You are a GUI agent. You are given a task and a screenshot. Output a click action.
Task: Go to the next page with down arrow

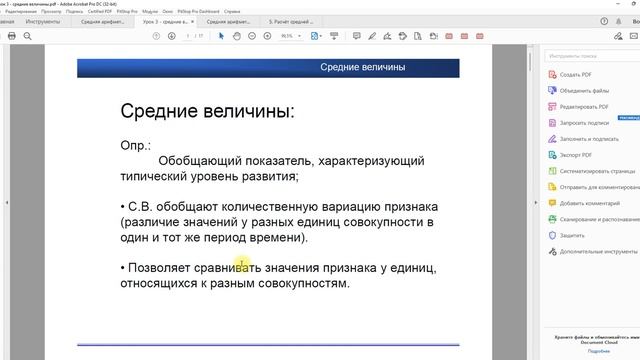171,36
